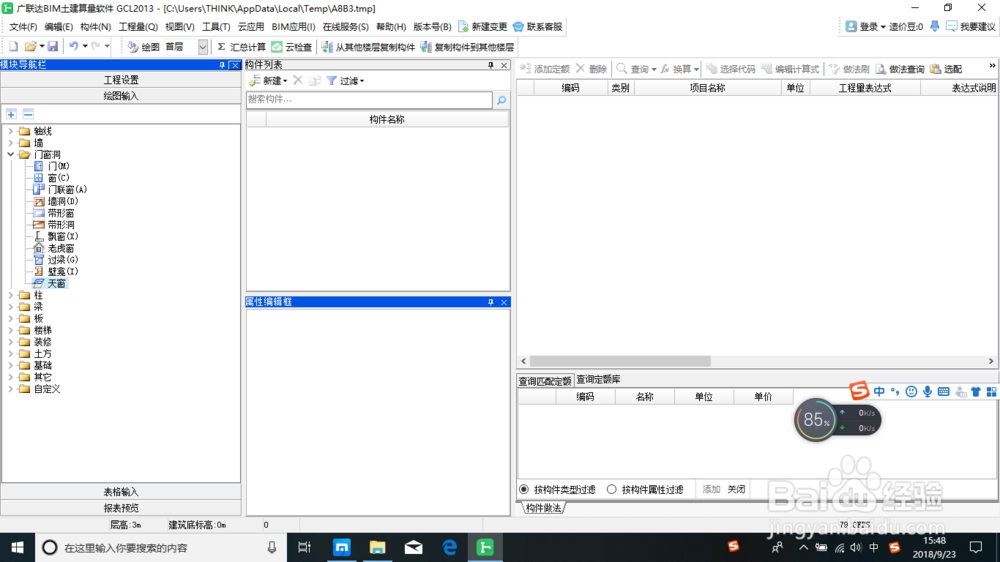Pin the 属性编辑框 panel
This screenshot has width=1000, height=562.
[490, 302]
